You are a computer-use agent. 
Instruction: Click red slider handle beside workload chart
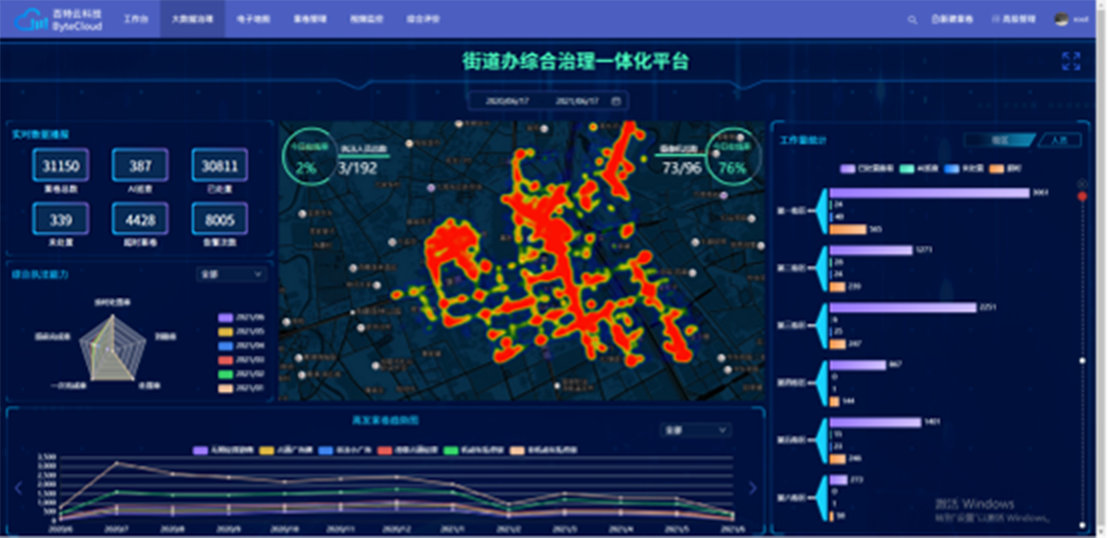coord(1082,197)
